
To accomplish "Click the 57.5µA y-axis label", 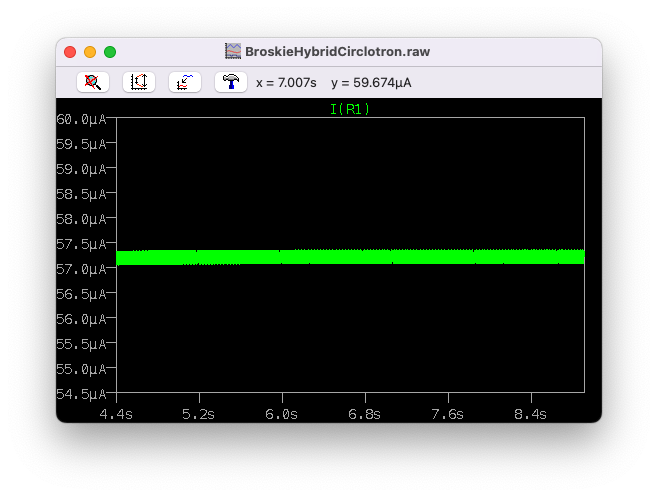I will 81,244.
